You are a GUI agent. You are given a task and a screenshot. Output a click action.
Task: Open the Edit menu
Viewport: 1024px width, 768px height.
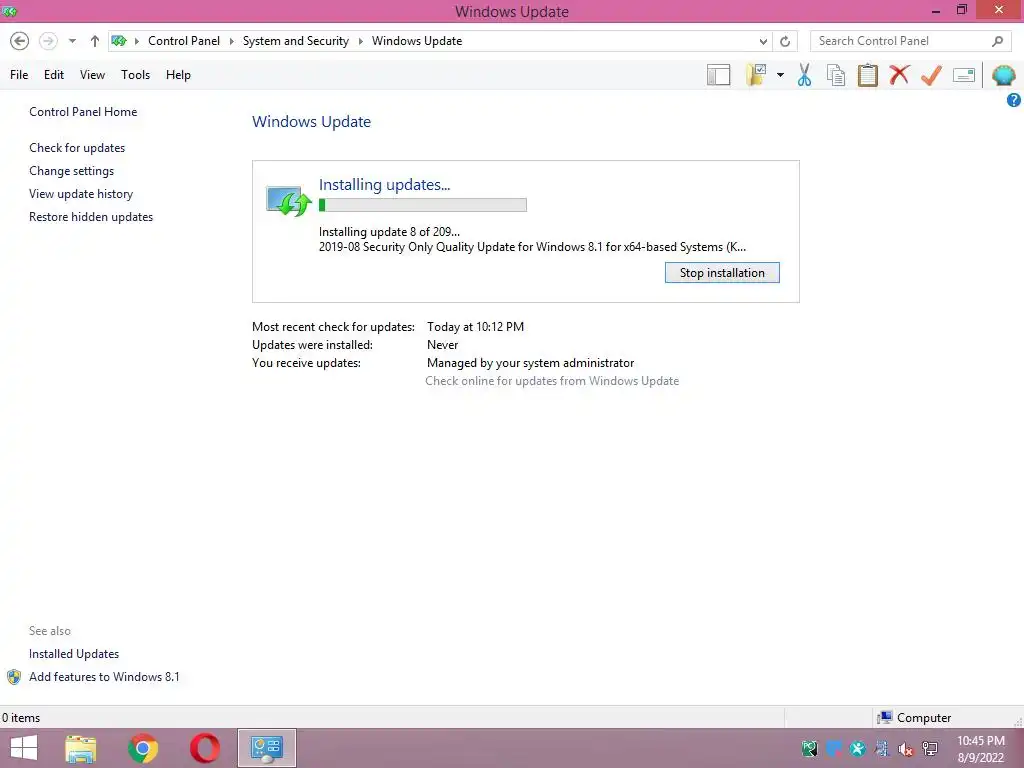tap(54, 74)
